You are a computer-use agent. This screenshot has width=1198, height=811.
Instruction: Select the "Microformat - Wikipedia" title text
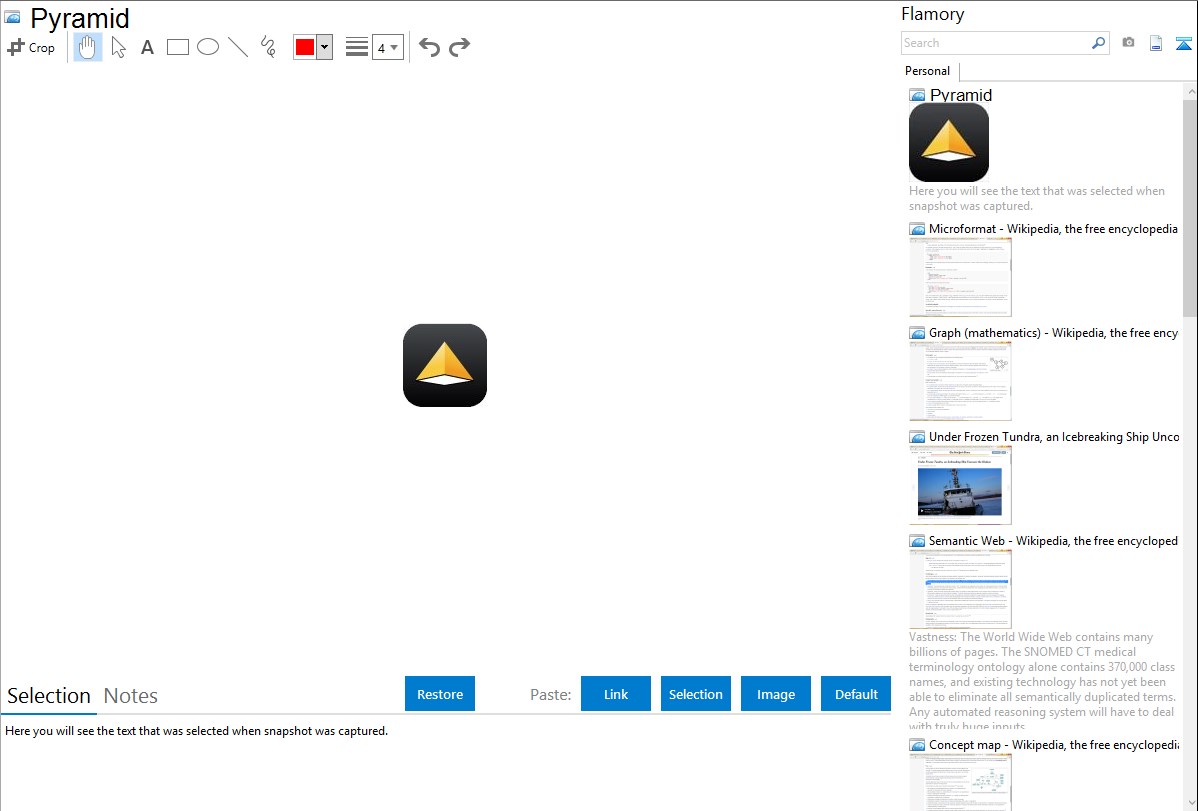(x=1053, y=229)
